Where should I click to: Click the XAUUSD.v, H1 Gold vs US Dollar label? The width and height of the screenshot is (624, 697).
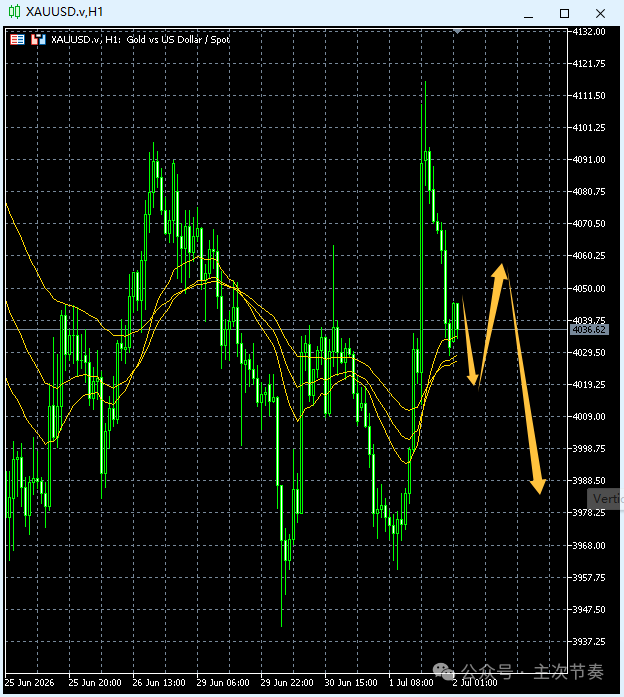tap(140, 40)
